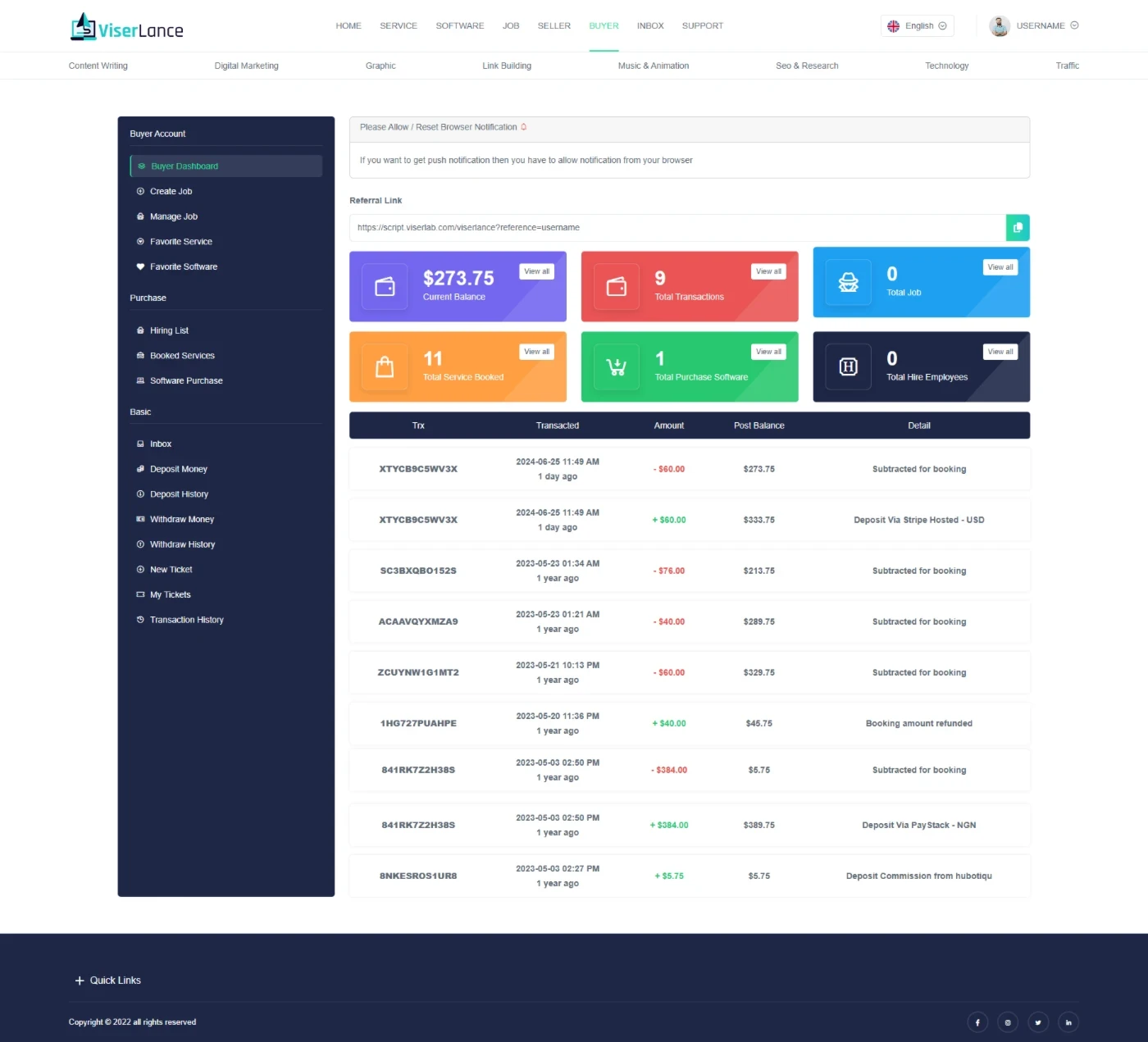Click the Total Hire Employees icon
Image resolution: width=1148 pixels, height=1042 pixels.
(848, 366)
